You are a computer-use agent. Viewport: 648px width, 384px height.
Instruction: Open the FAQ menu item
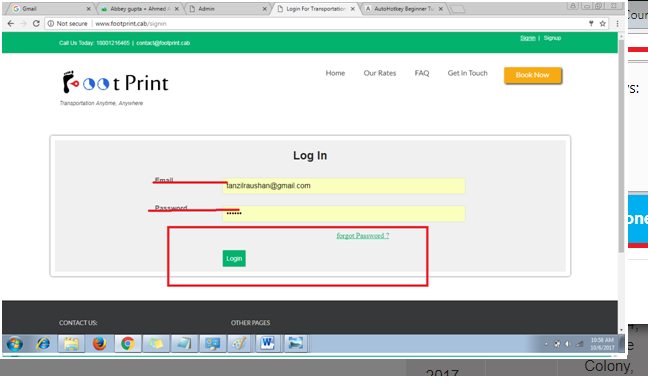tap(422, 73)
